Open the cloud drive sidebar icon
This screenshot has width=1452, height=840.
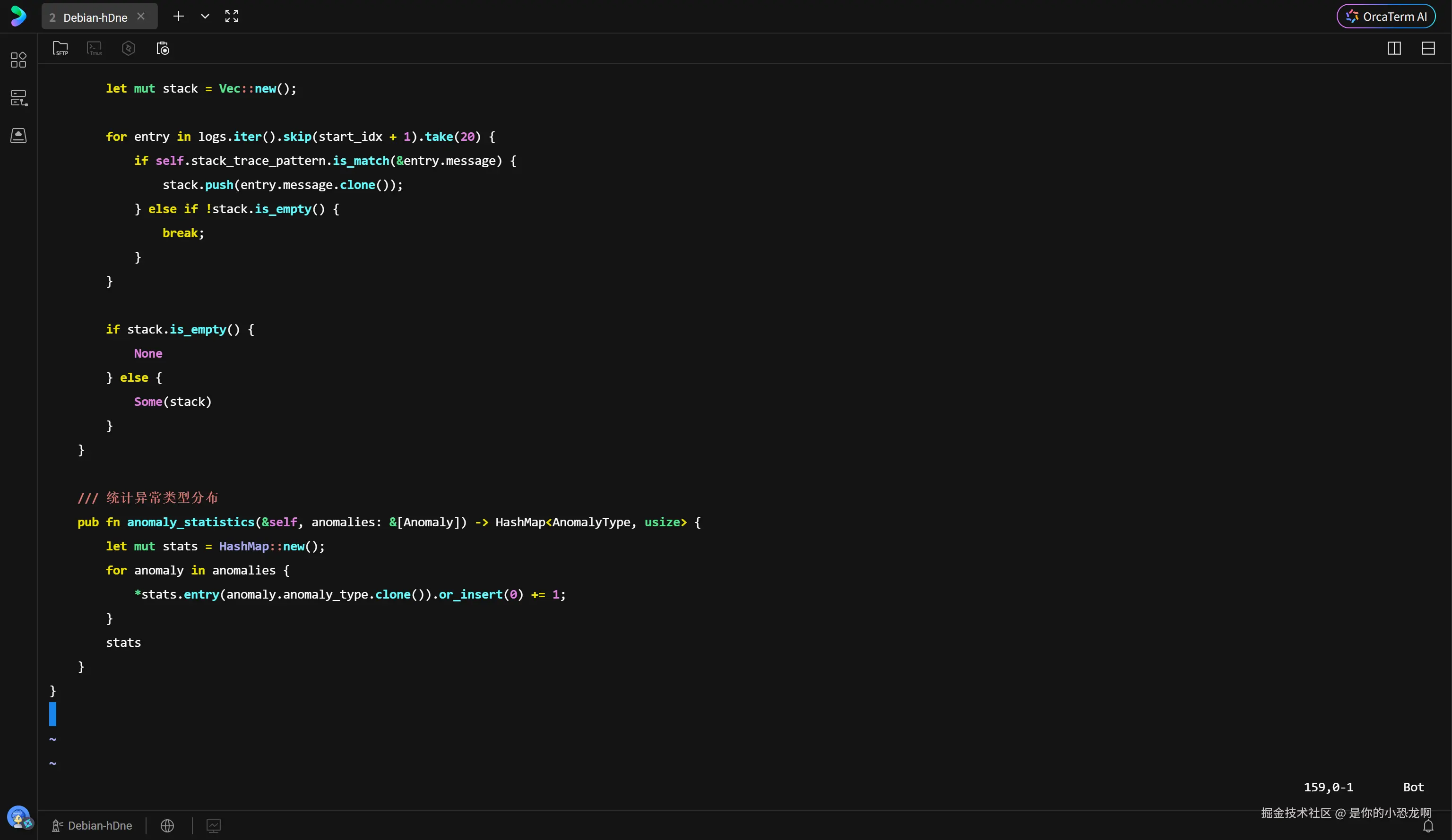(x=18, y=136)
